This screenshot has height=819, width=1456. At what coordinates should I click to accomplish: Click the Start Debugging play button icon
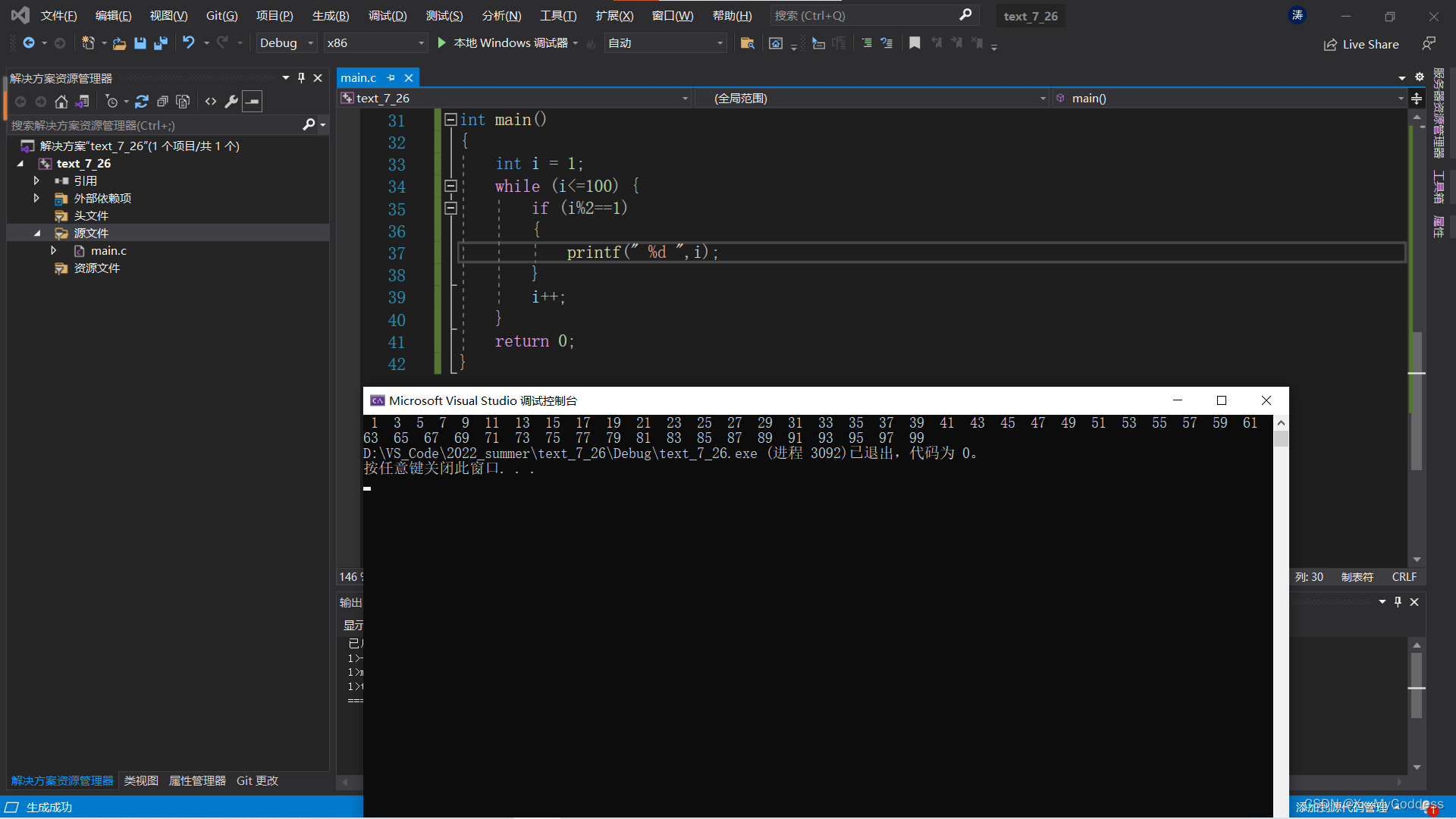pos(441,42)
